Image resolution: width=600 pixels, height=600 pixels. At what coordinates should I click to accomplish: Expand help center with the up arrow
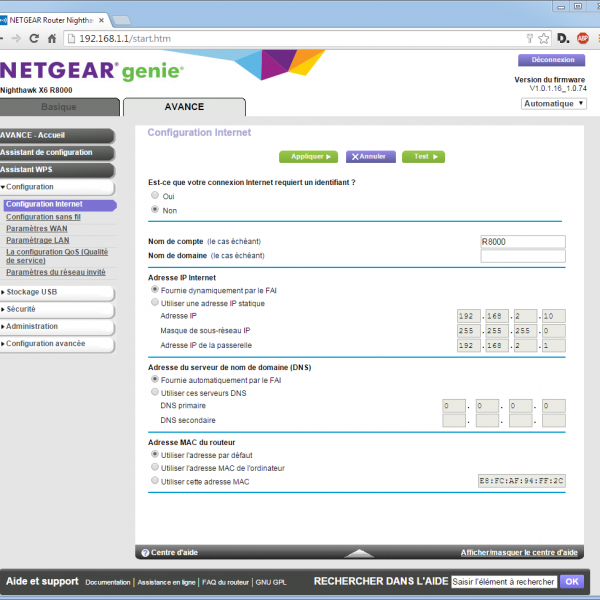coord(358,552)
